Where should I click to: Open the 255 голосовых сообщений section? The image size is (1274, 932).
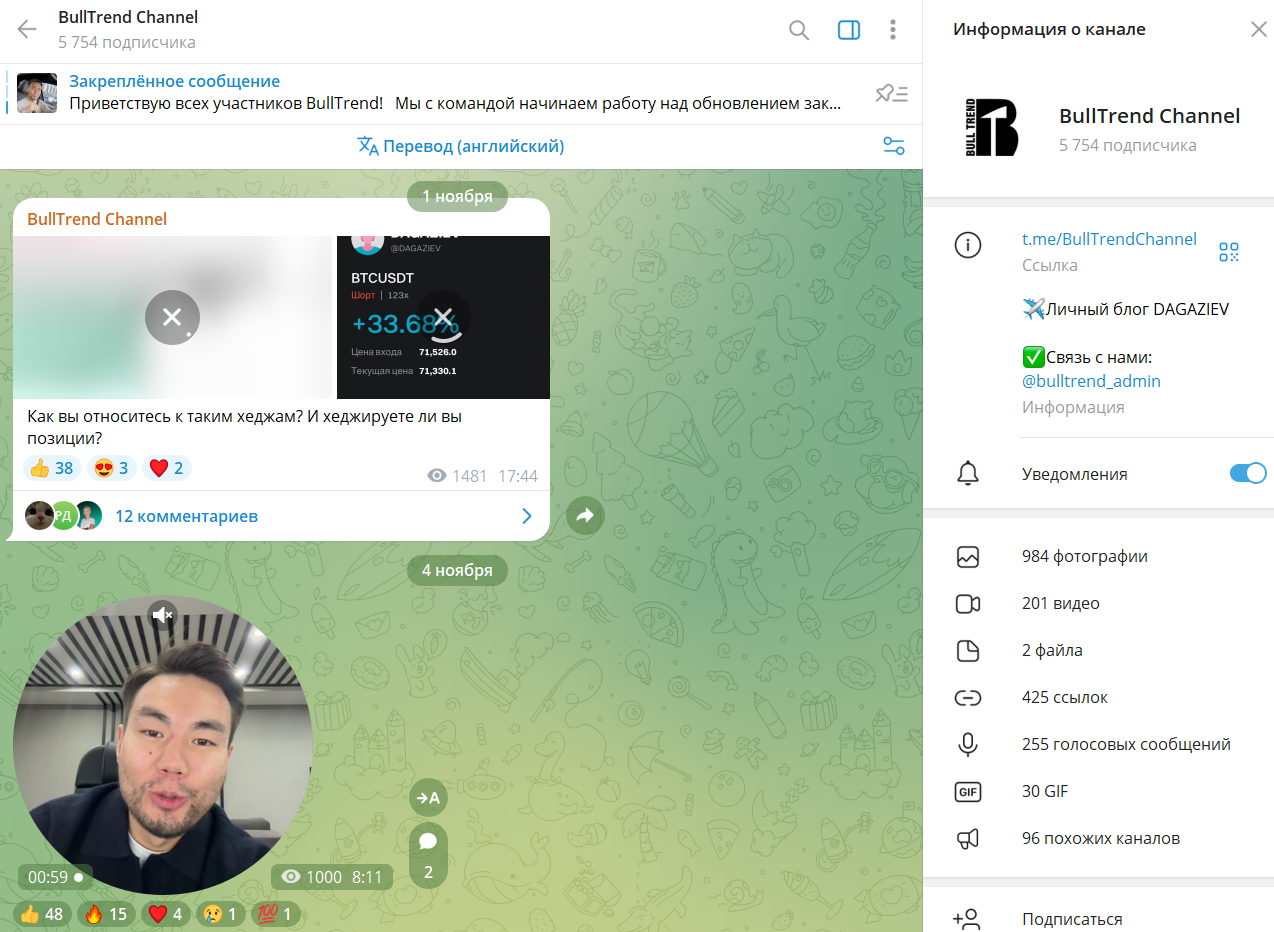click(x=1125, y=744)
